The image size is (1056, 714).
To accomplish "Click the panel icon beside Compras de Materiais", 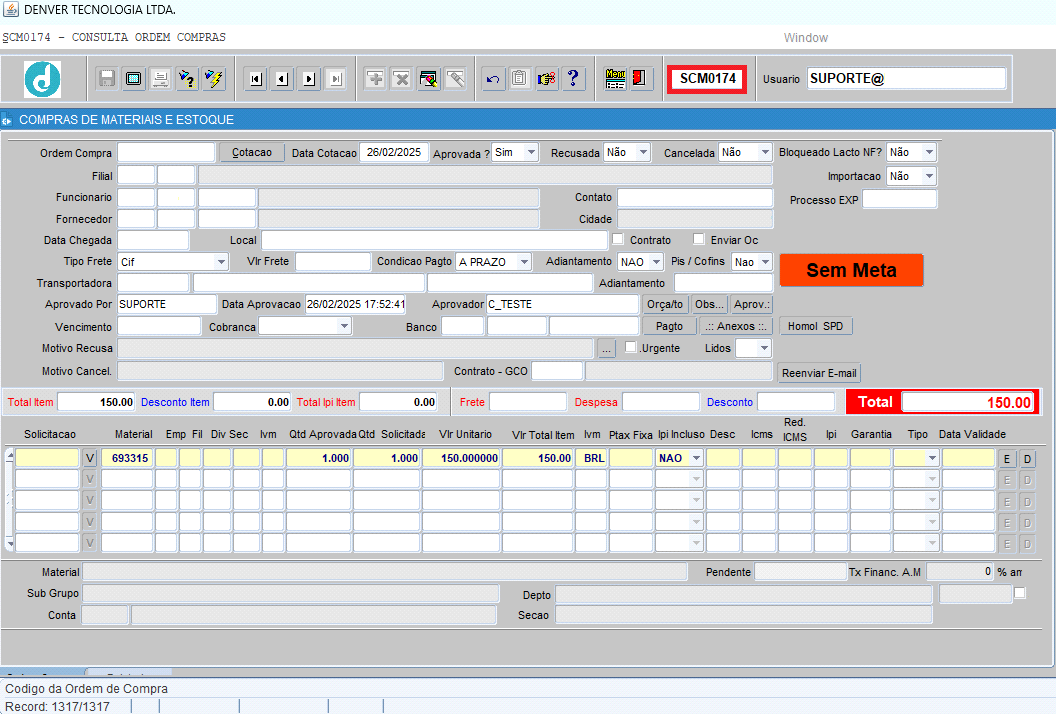I will coord(7,120).
